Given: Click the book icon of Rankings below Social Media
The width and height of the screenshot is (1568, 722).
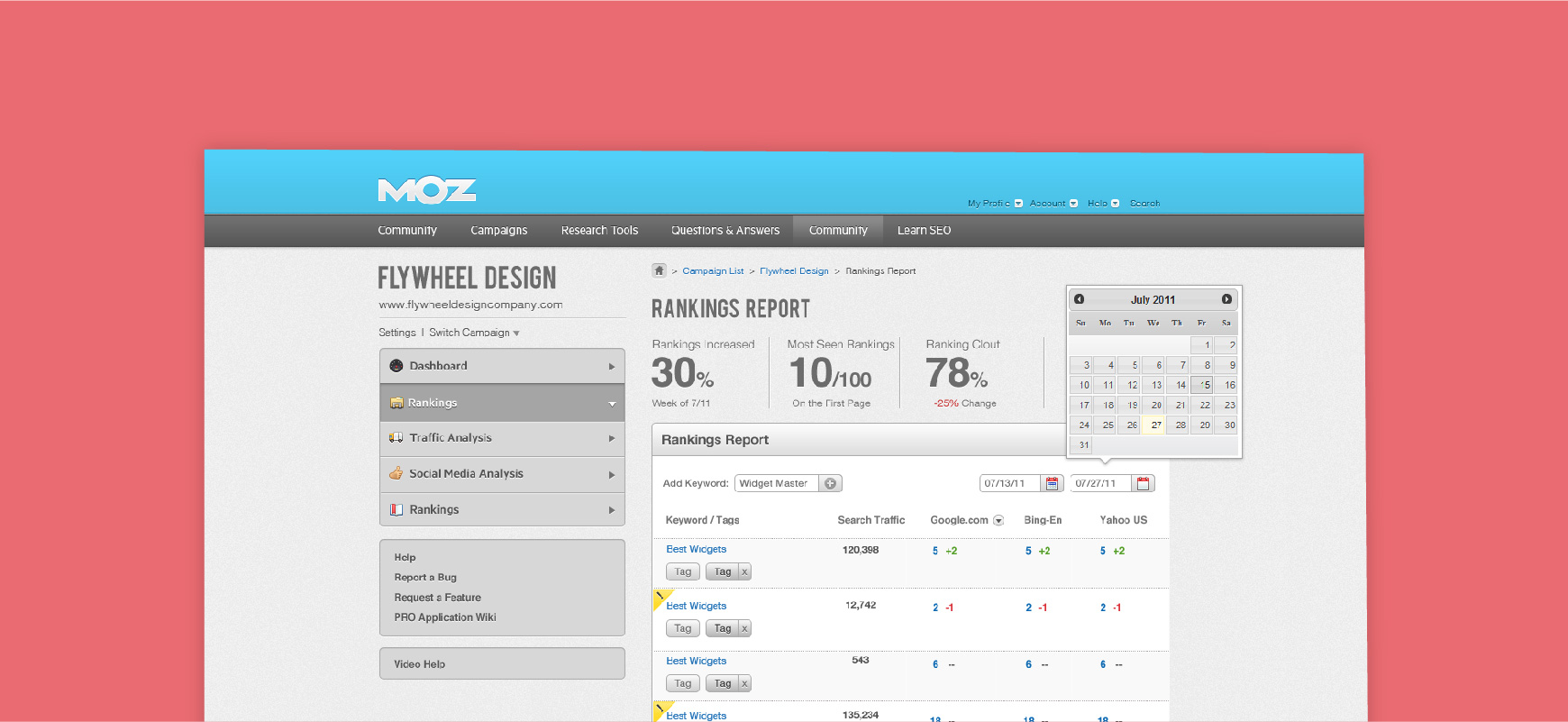Looking at the screenshot, I should pos(396,510).
